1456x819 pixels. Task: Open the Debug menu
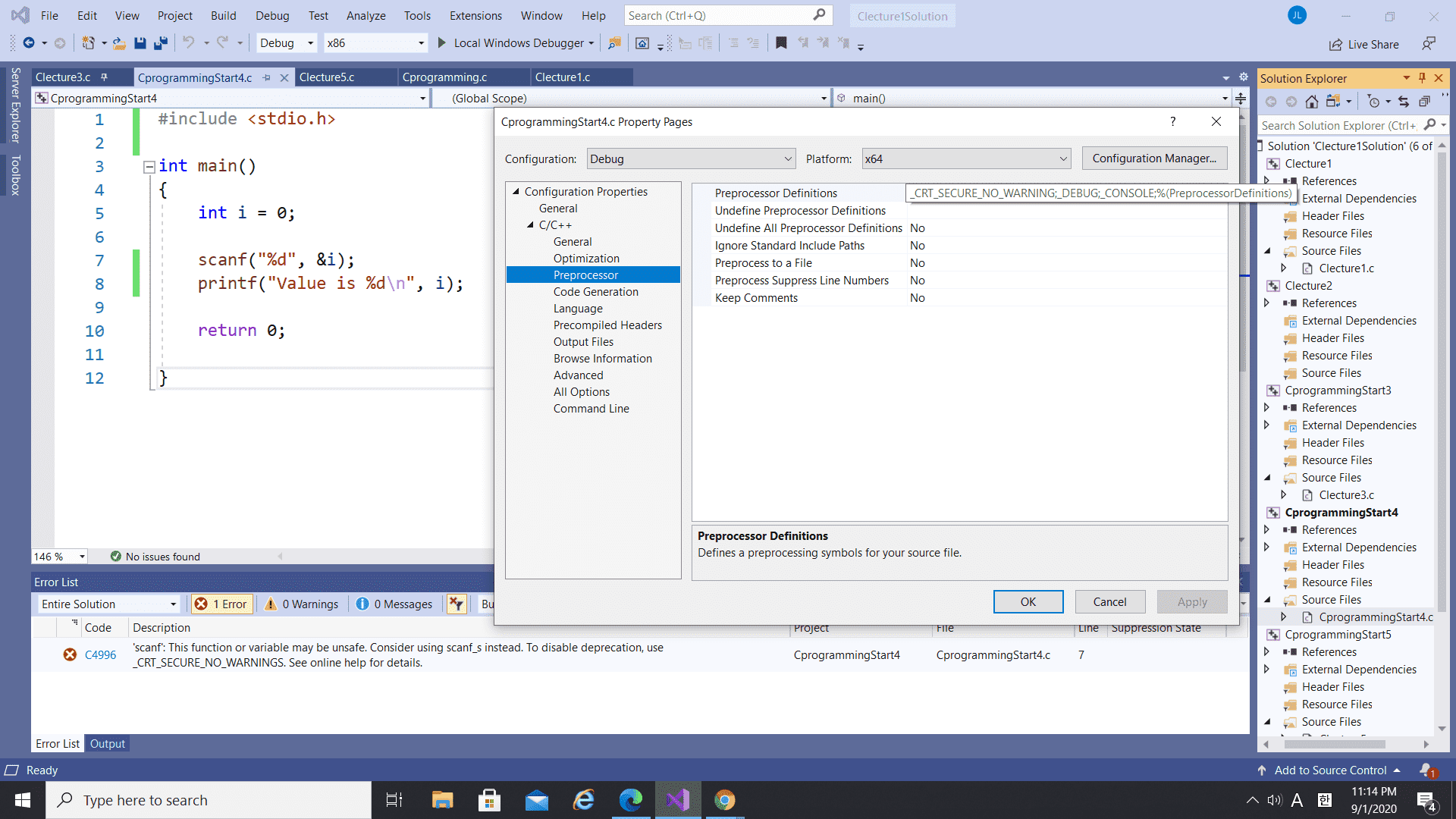(x=272, y=16)
